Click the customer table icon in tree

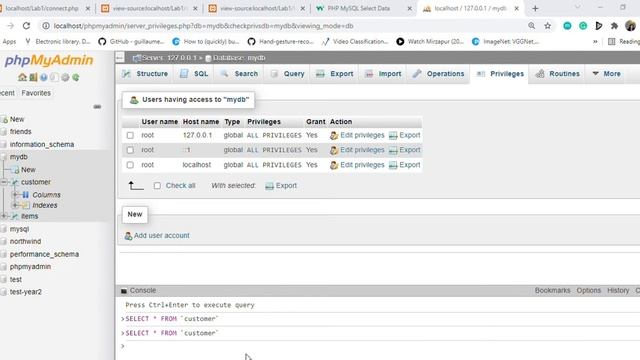point(15,182)
